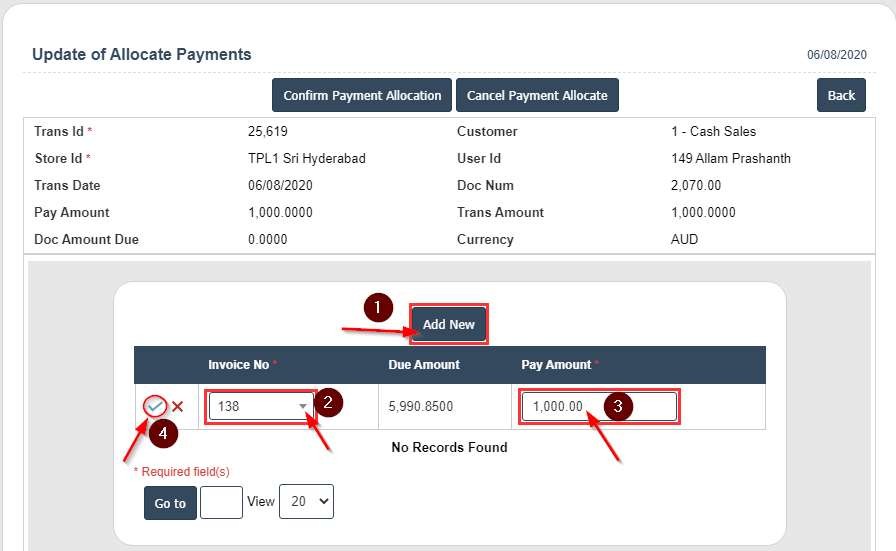Confirm Payment Allocation

coord(362,96)
